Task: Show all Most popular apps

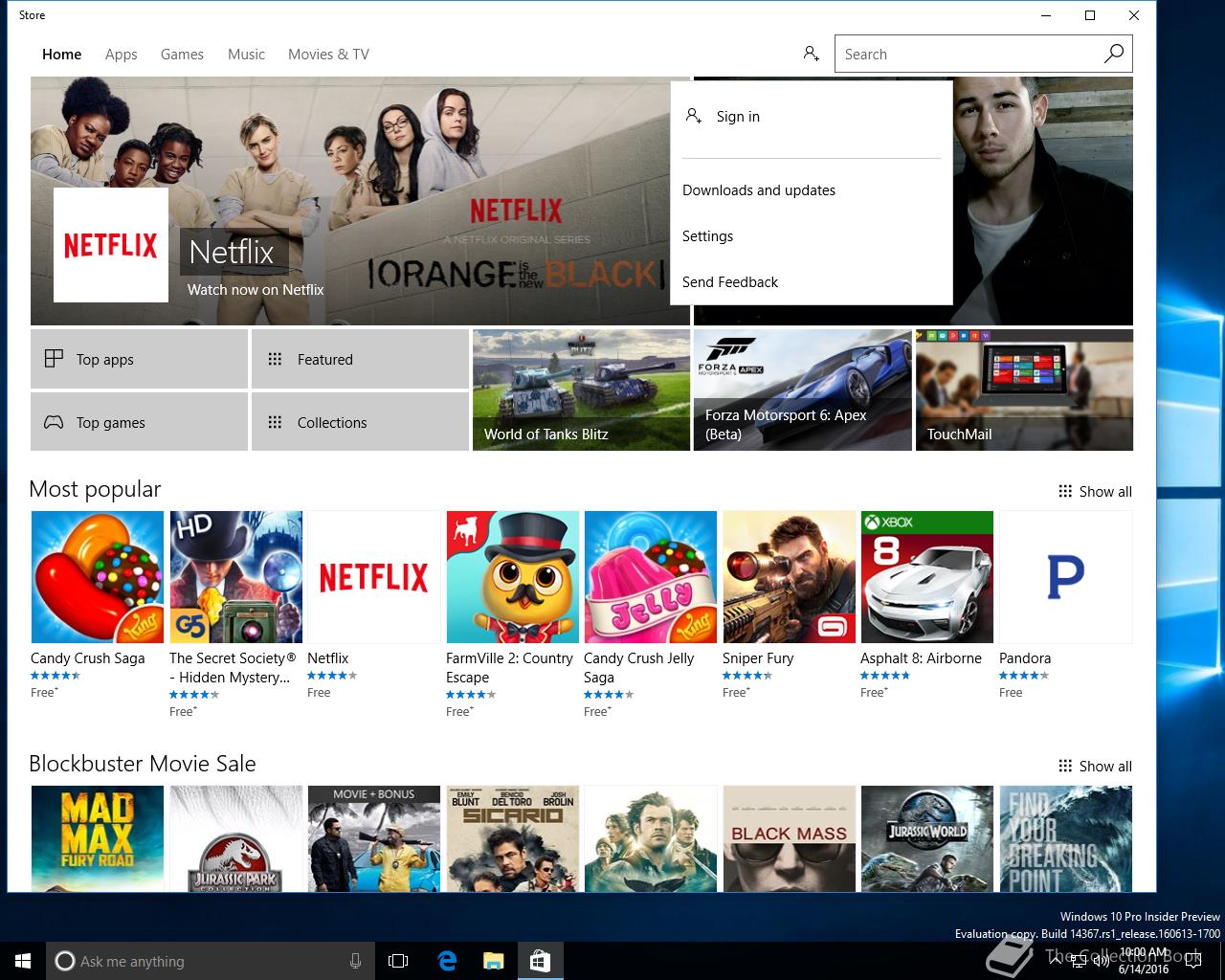Action: pos(1095,491)
